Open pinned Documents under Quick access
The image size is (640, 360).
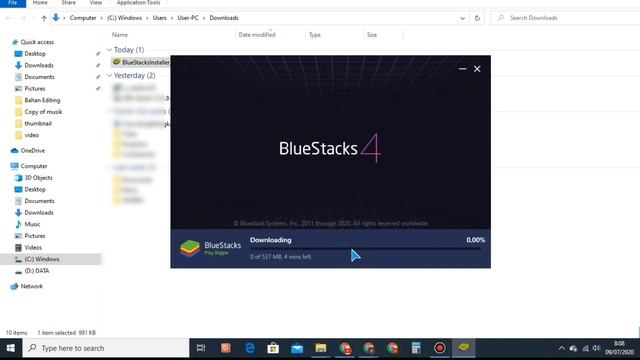(39, 77)
